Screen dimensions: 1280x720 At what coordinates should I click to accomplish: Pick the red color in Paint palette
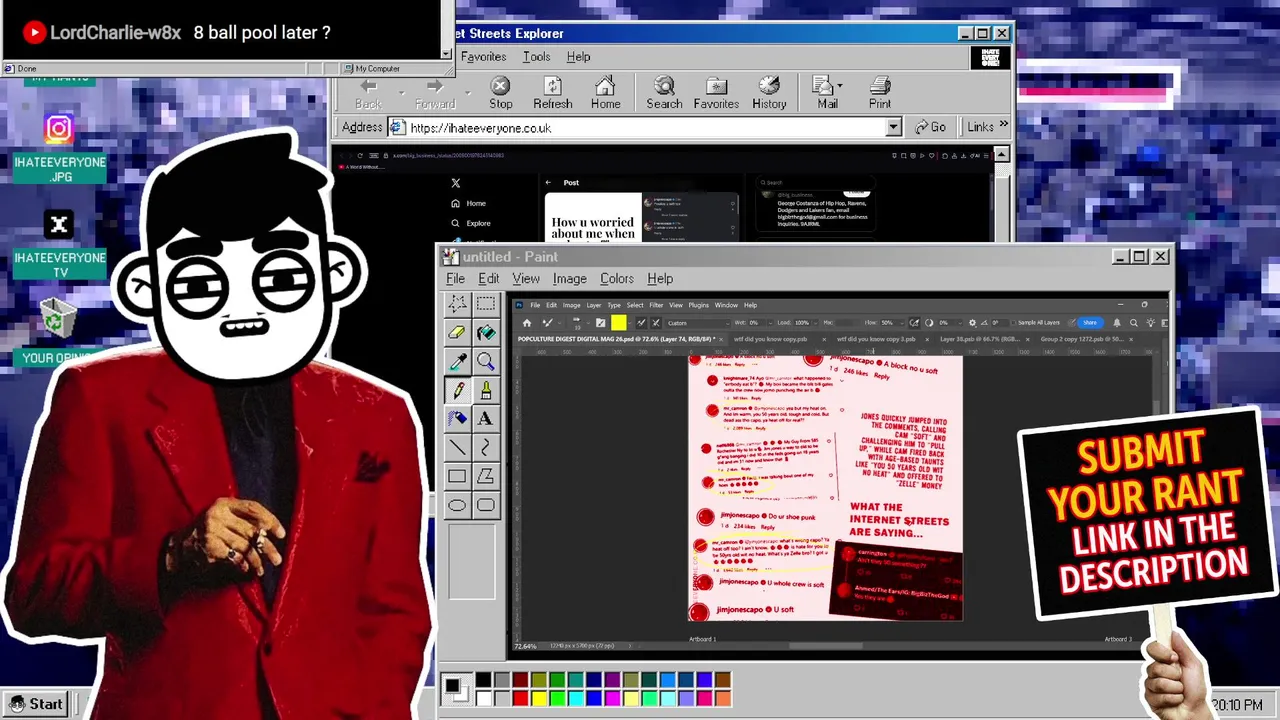tap(520, 698)
